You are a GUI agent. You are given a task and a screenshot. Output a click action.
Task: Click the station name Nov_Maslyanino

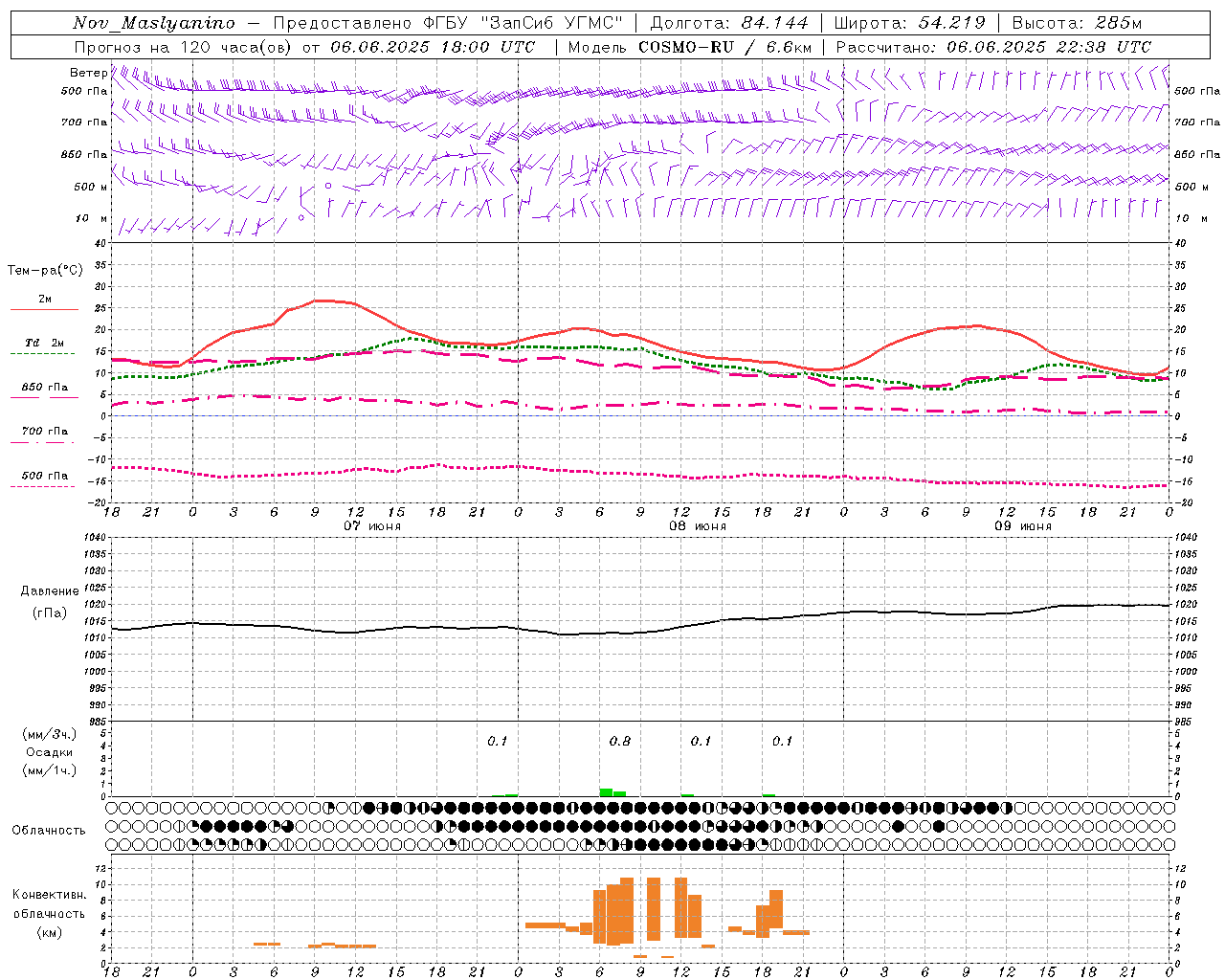[x=154, y=23]
